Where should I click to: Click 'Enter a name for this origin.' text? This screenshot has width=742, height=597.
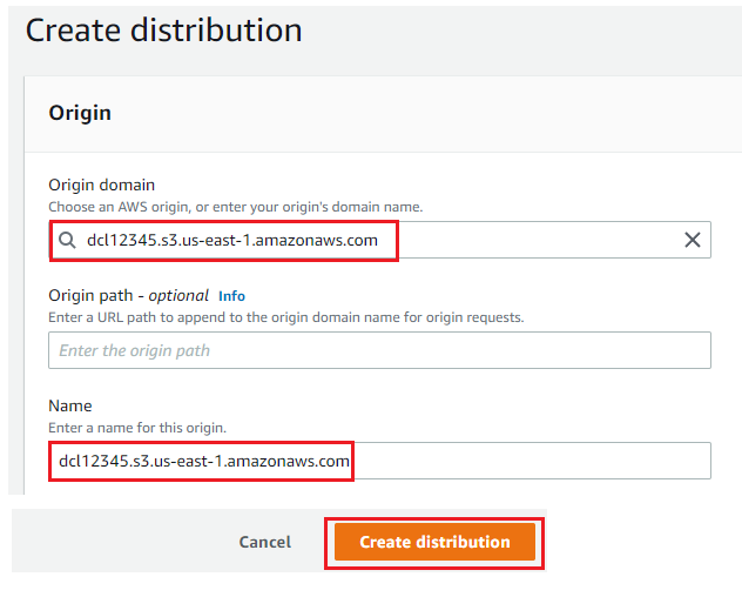point(138,428)
